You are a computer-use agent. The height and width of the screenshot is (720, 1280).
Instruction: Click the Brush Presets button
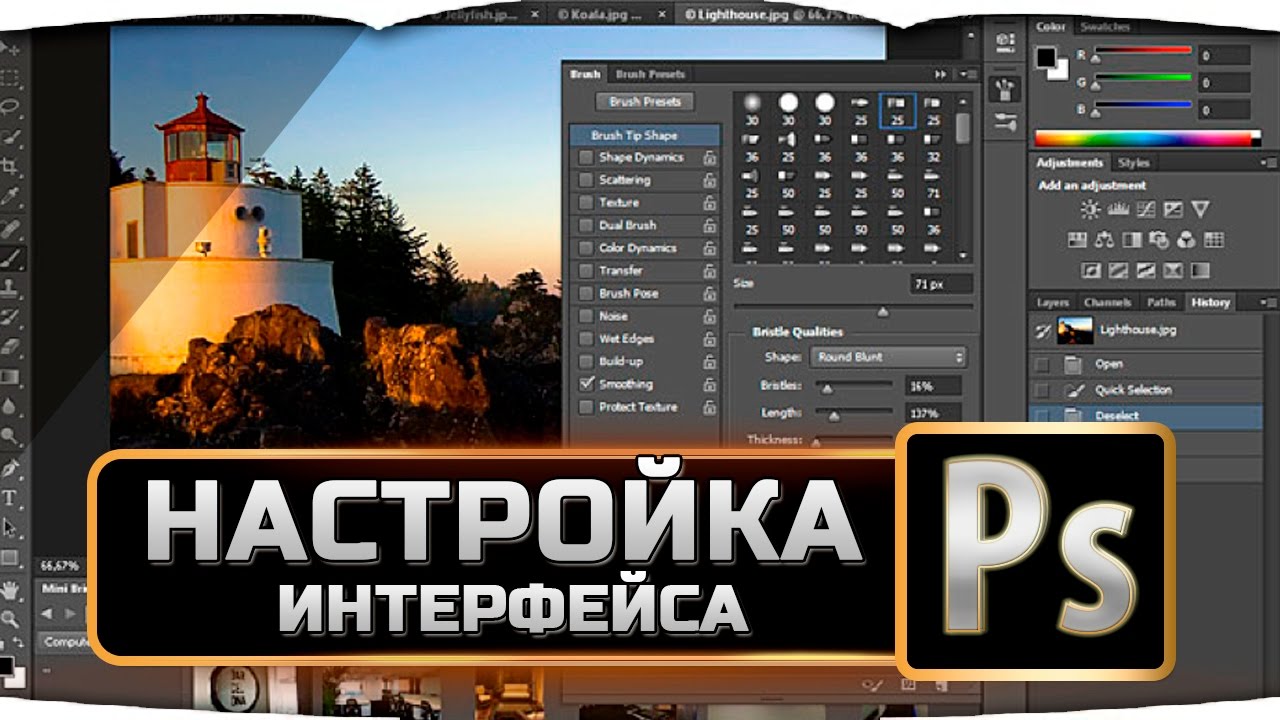click(645, 102)
